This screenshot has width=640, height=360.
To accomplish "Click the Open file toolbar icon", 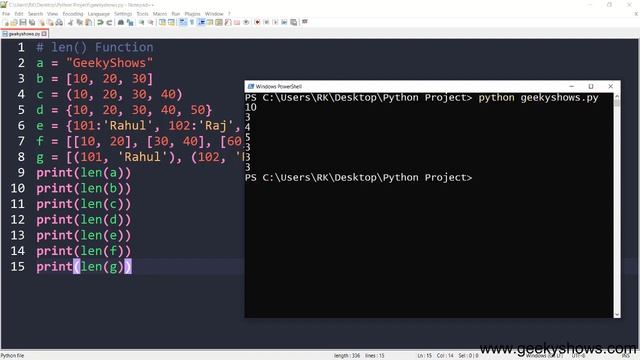I will point(14,22).
